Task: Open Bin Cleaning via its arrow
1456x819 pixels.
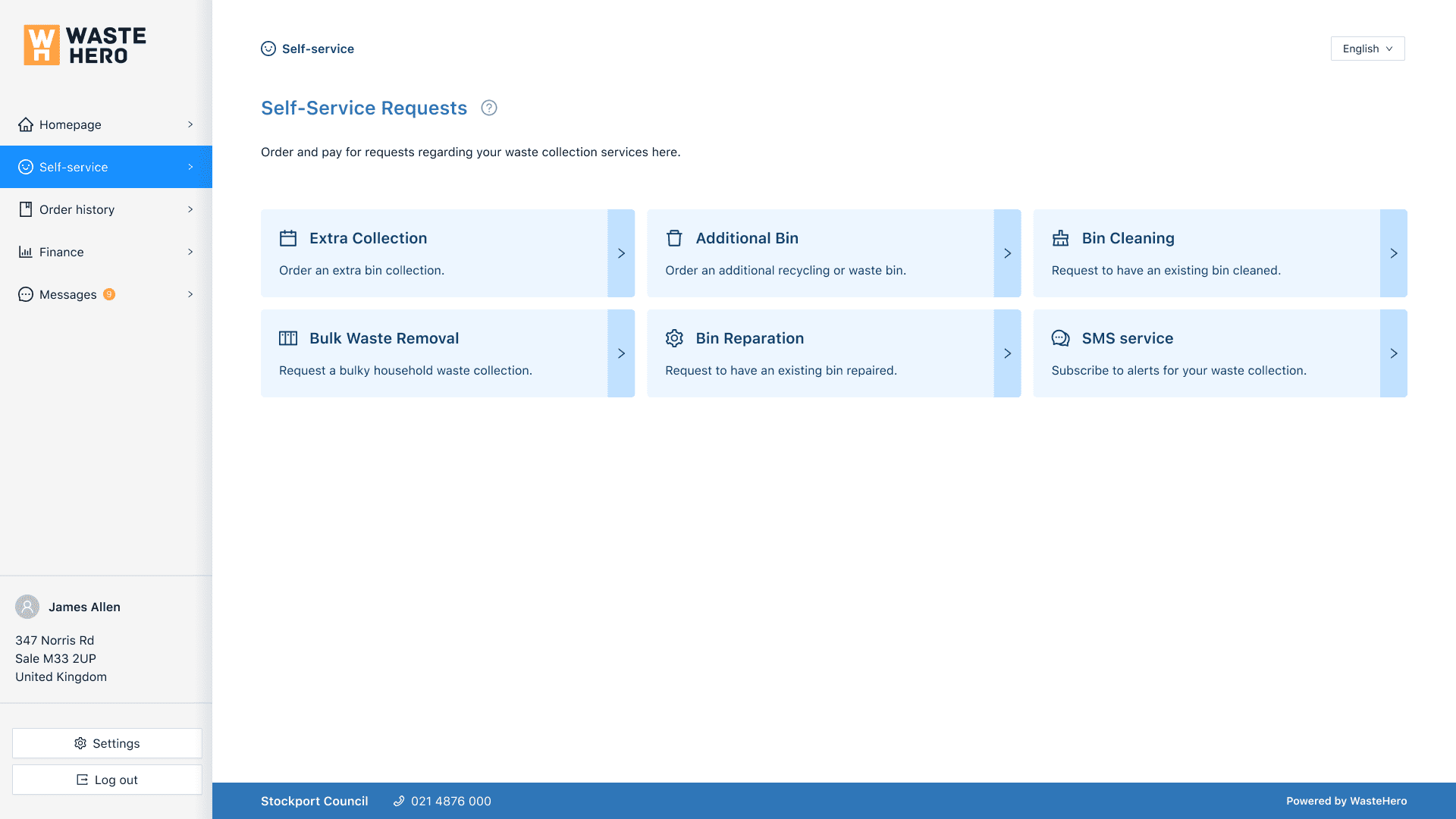Action: pyautogui.click(x=1394, y=253)
